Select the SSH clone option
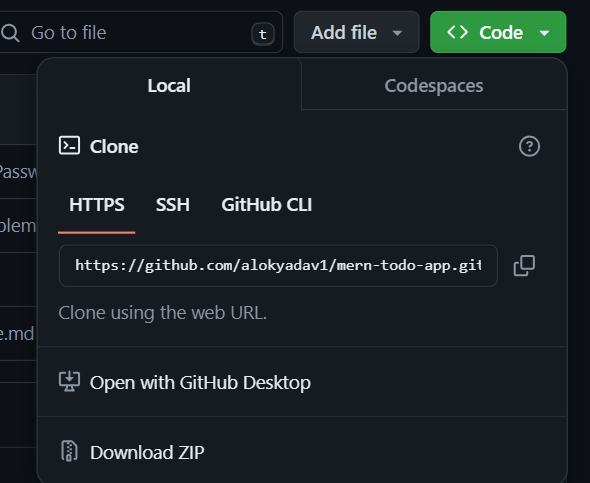This screenshot has height=483, width=590. tap(173, 205)
